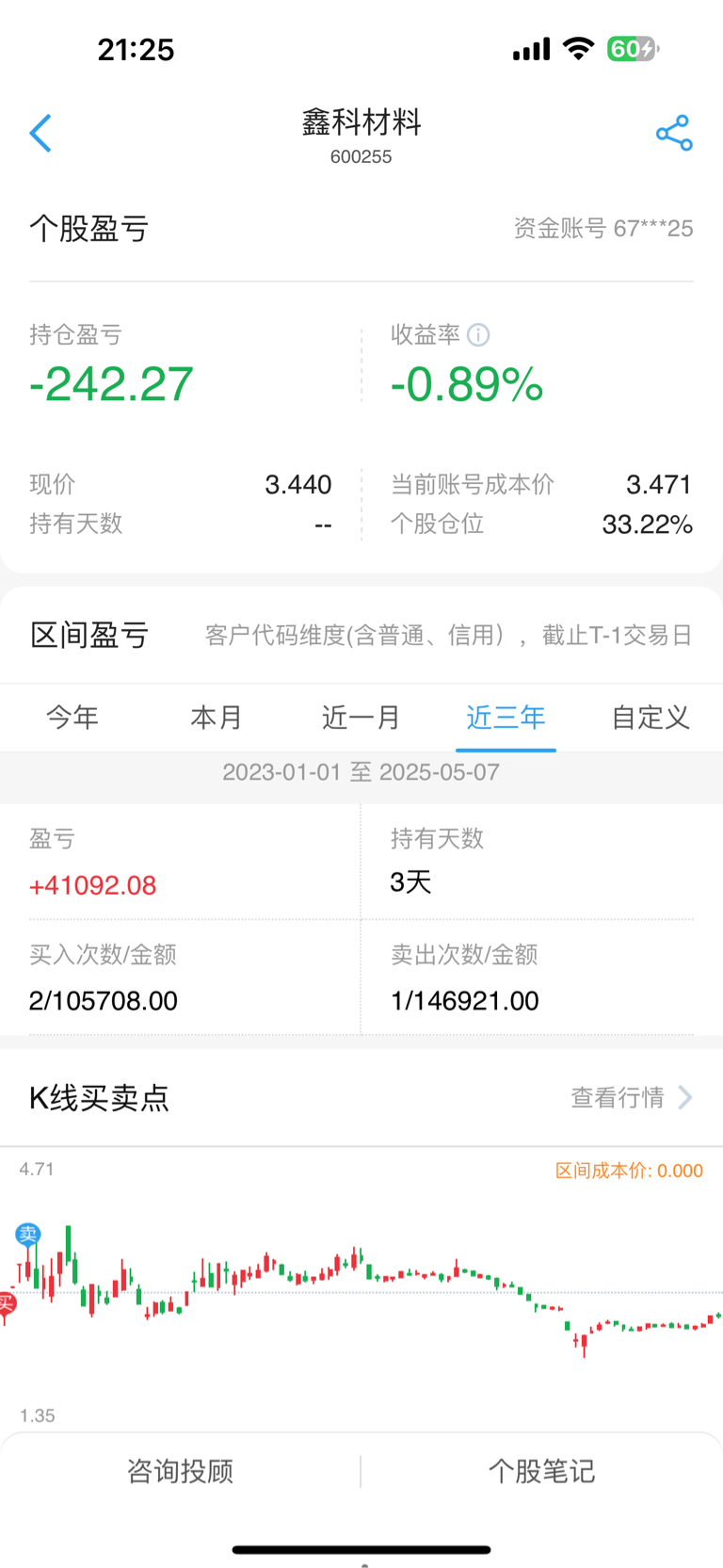Tap the 收益率 info icon
Image resolution: width=723 pixels, height=1568 pixels.
(478, 334)
